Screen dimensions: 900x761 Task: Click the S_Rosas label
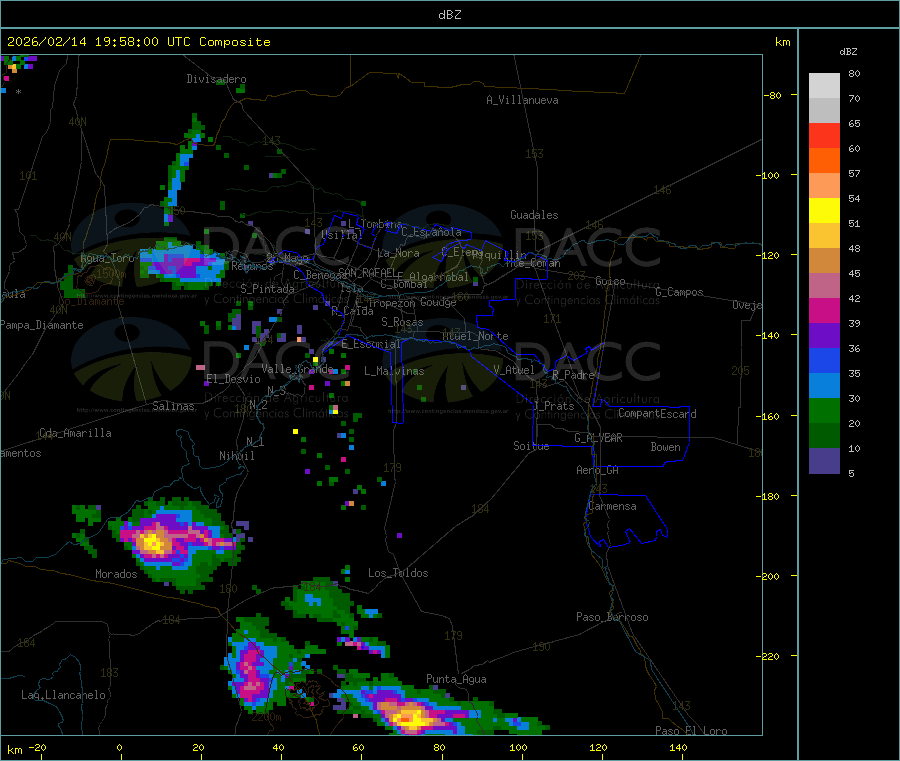(402, 322)
